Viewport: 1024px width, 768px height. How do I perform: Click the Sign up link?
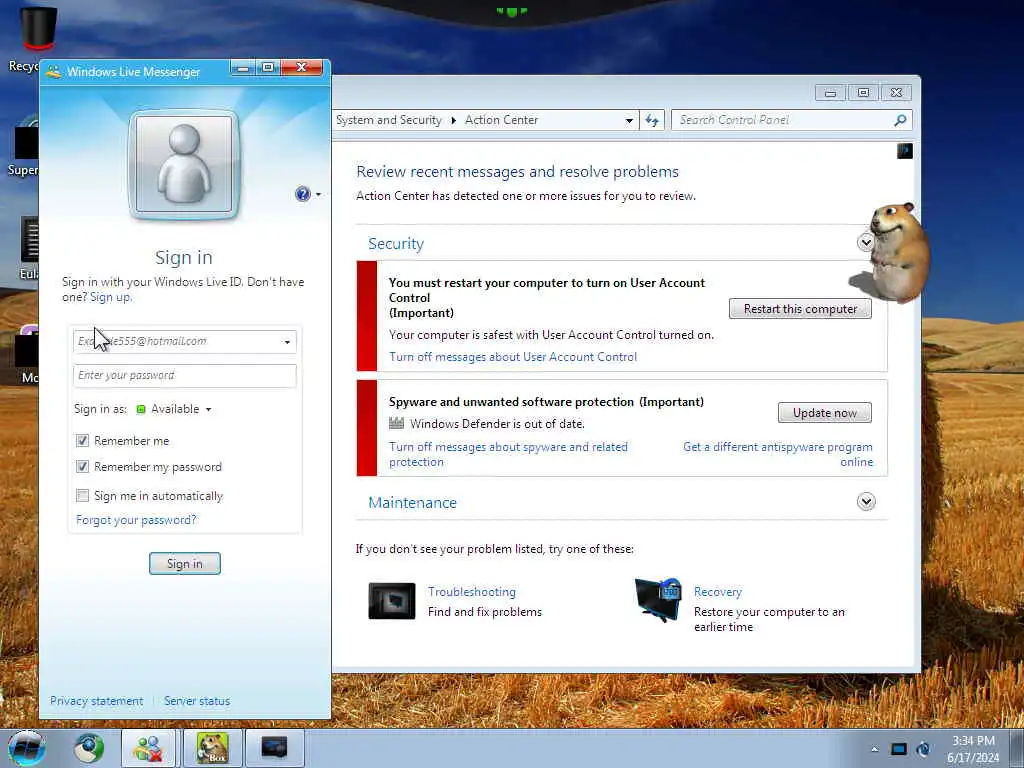(x=110, y=297)
